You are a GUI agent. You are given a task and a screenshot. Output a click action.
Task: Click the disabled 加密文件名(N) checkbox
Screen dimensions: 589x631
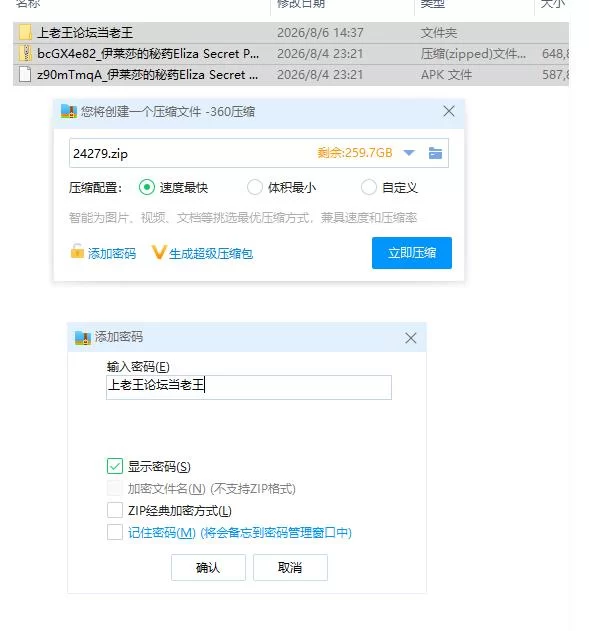(115, 488)
